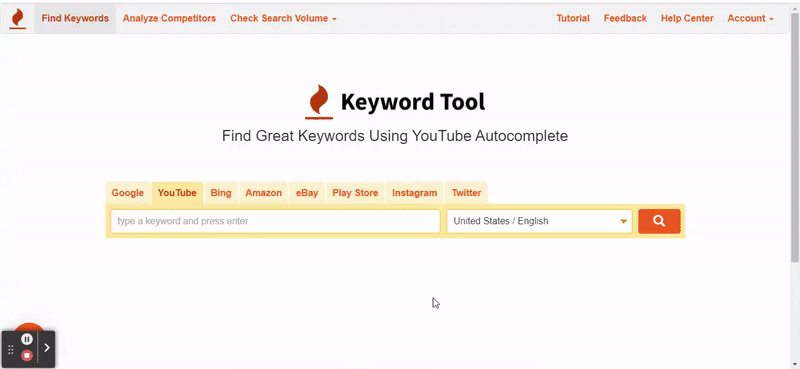Open the Feedback link
This screenshot has width=800, height=369.
[x=625, y=18]
